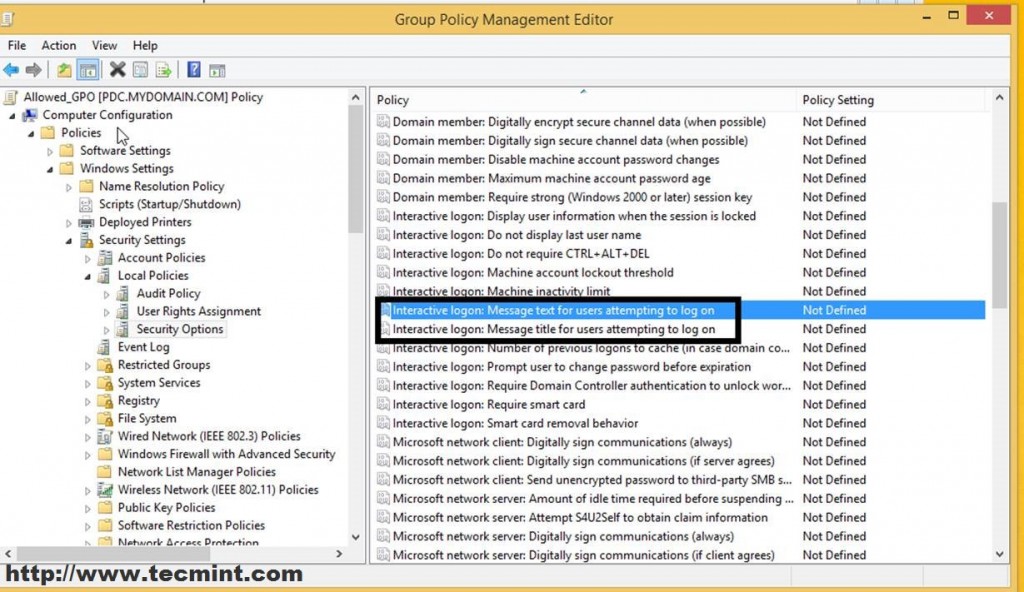The width and height of the screenshot is (1024, 592).
Task: Expand Wired Network (IEEE 802.3) Policies
Action: [89, 436]
